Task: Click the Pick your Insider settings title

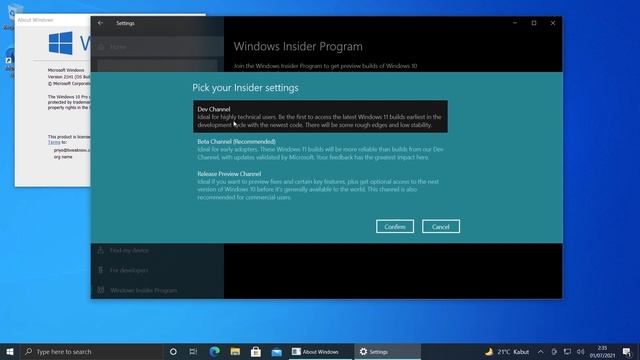Action: pos(245,88)
